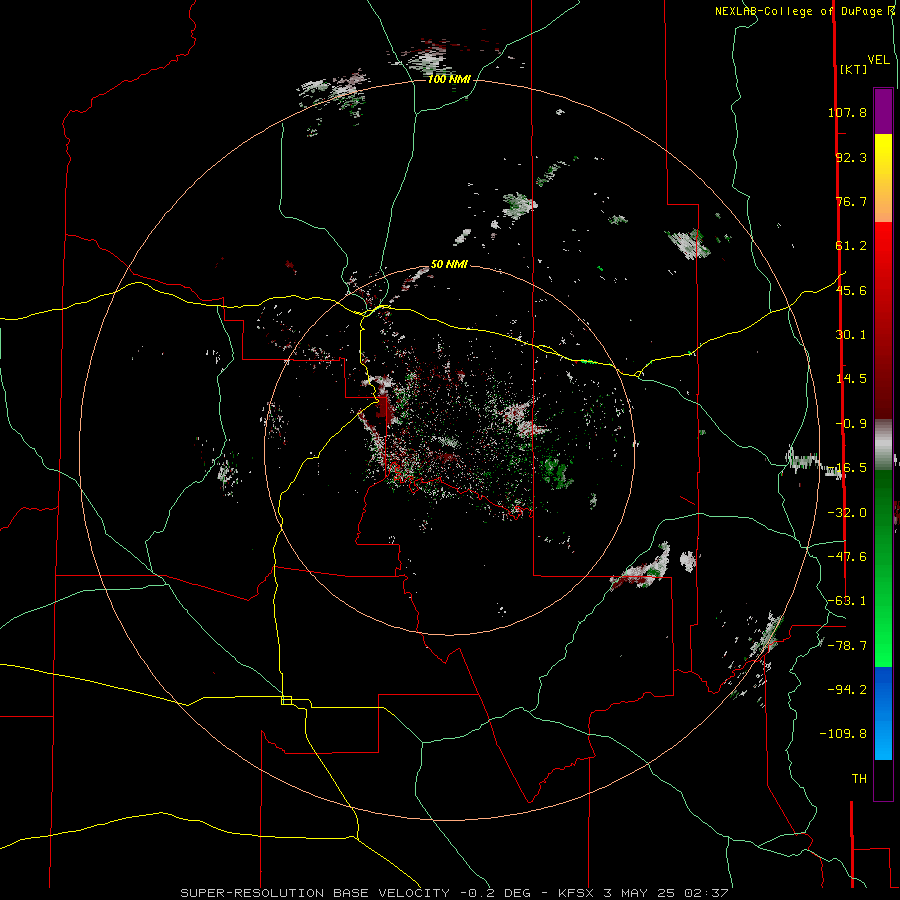900x900 pixels.
Task: Click the 30.1 velocity scale value
Action: (851, 335)
